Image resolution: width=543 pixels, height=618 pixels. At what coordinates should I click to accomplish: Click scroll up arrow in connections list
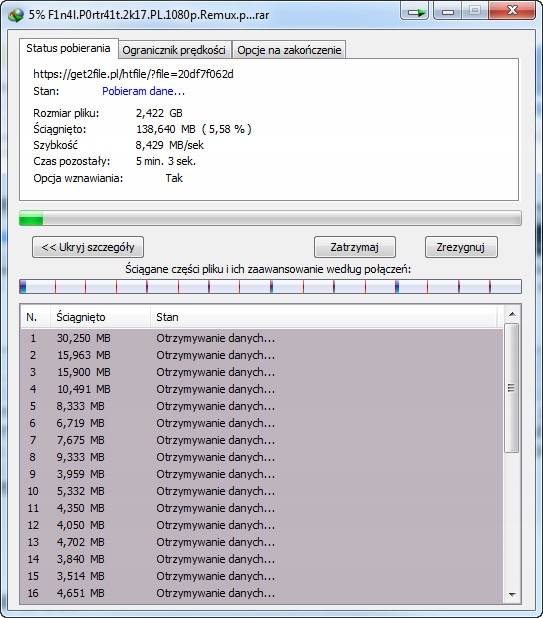pos(512,314)
